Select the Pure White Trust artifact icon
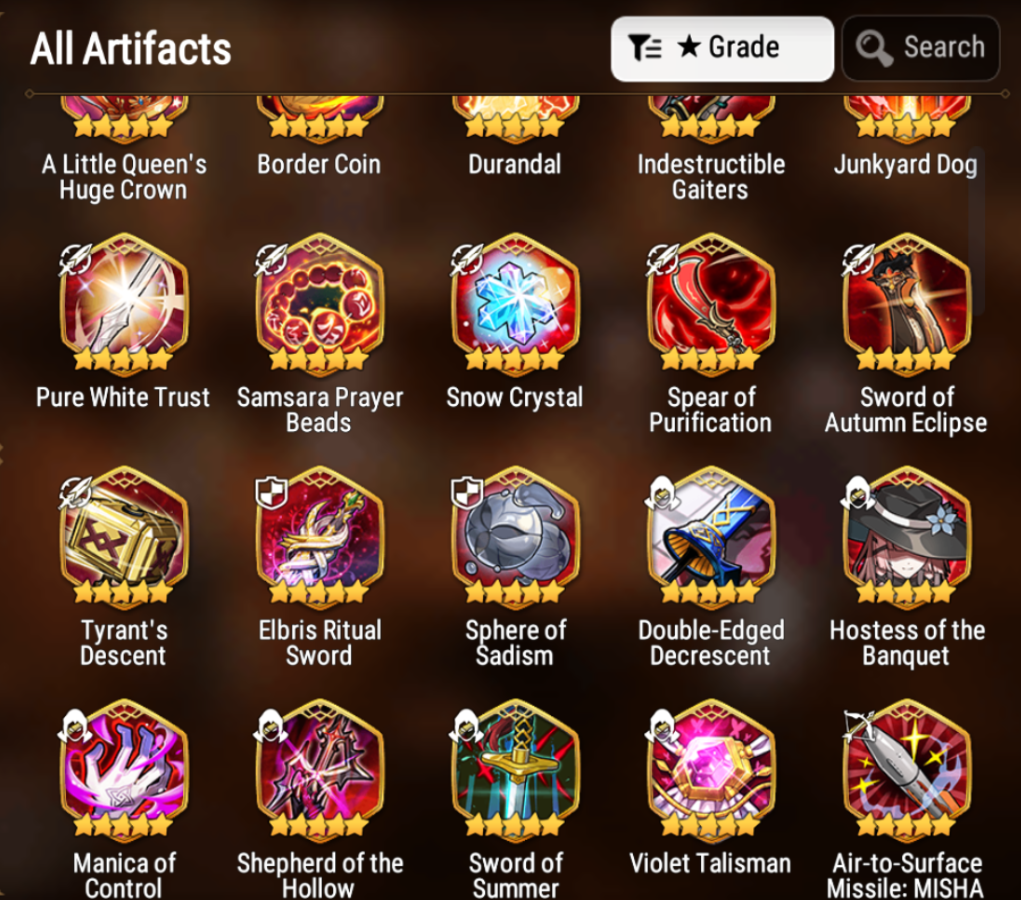1021x900 pixels. tap(124, 303)
